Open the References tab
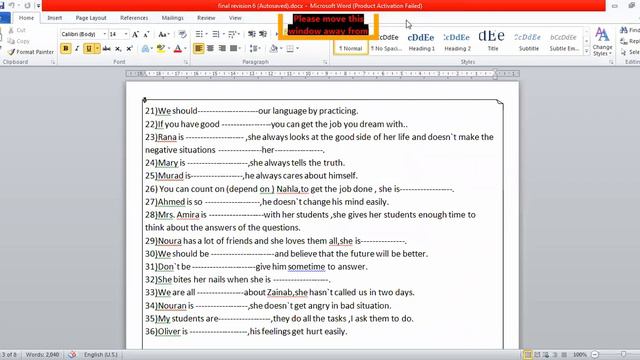 pyautogui.click(x=134, y=18)
